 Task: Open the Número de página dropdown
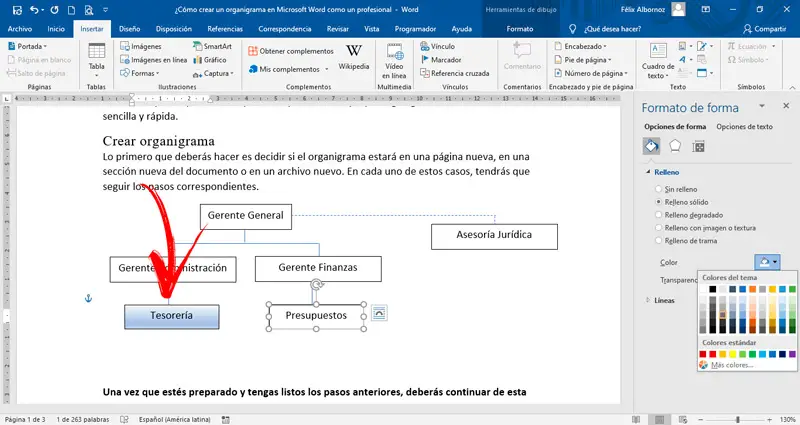pyautogui.click(x=591, y=73)
